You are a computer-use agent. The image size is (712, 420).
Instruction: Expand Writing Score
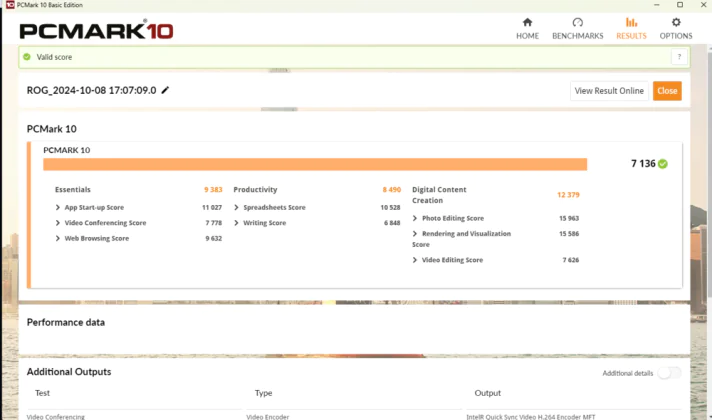tap(236, 223)
